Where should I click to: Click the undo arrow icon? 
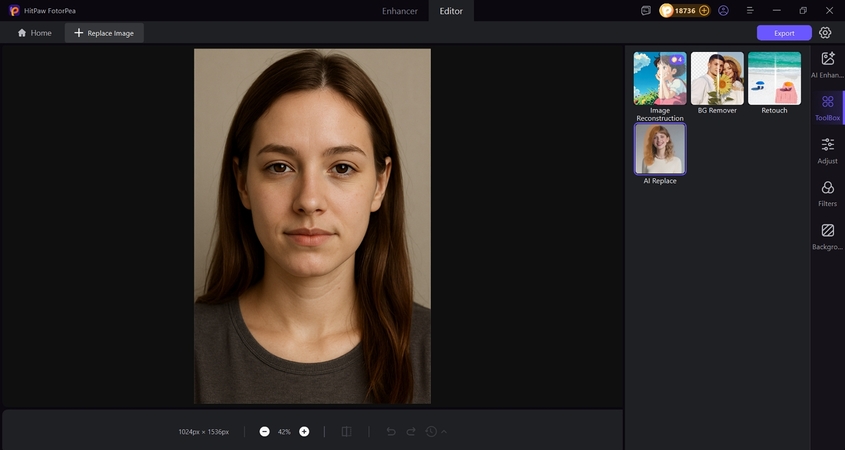tap(391, 432)
